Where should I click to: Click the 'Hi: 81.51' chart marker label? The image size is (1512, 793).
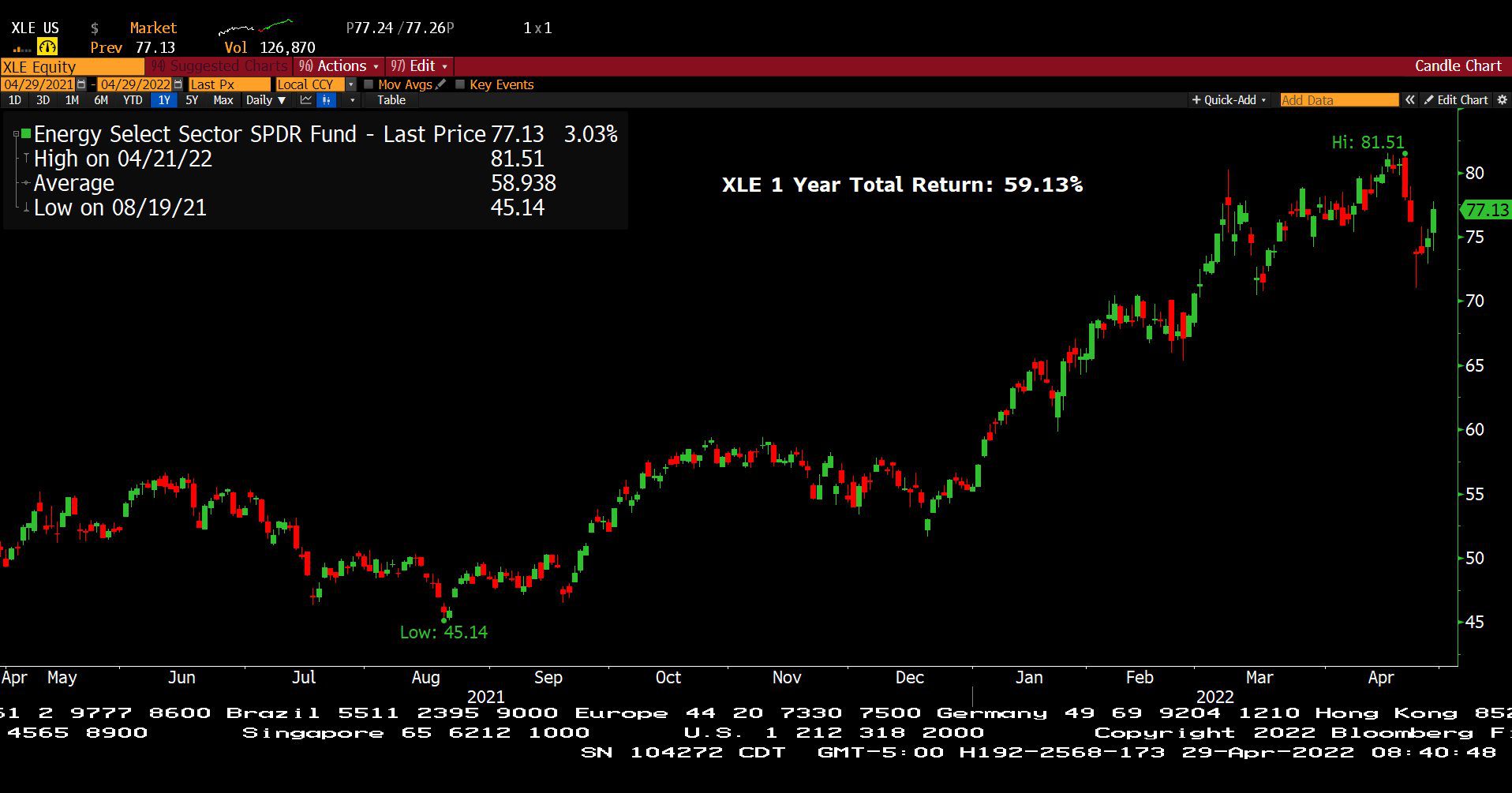pos(1368,143)
